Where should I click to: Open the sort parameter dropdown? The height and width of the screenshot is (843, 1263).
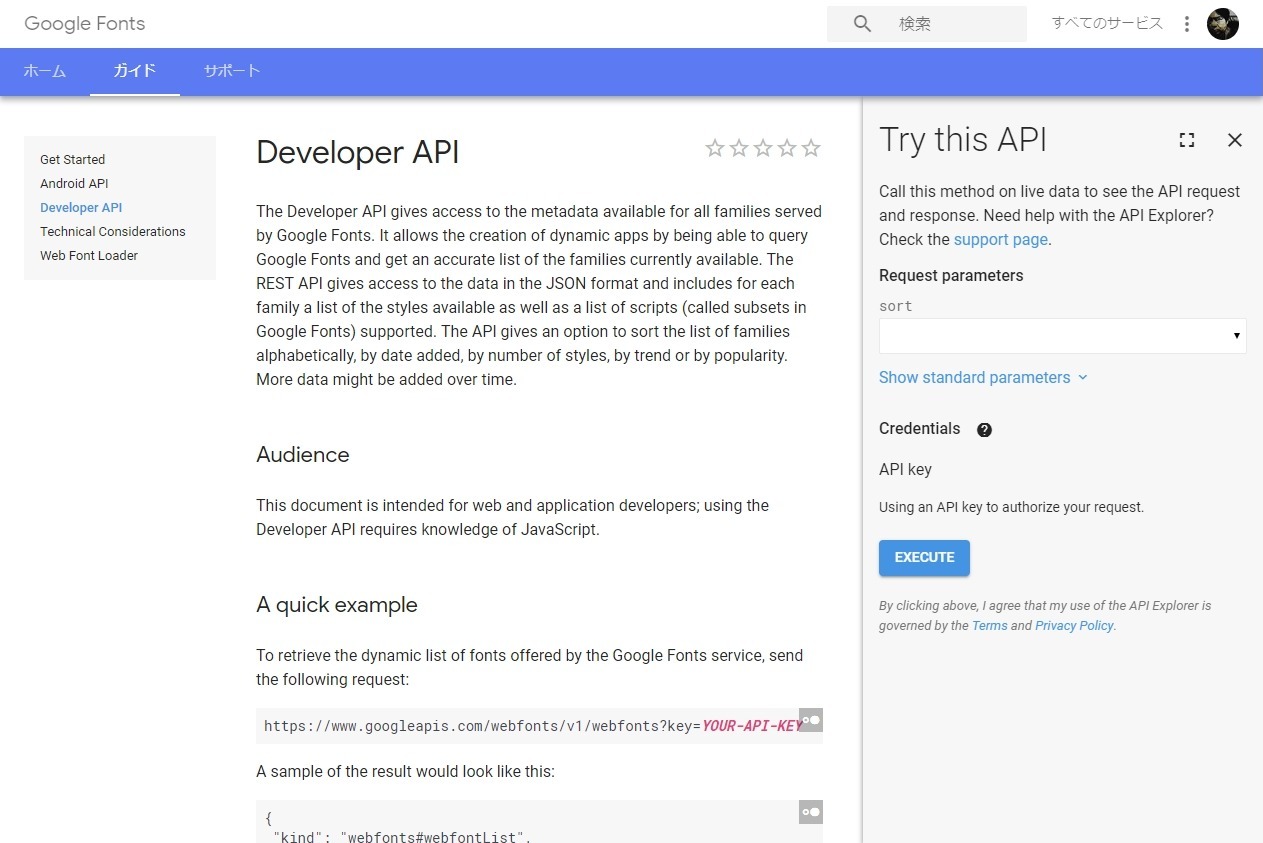(x=1063, y=336)
